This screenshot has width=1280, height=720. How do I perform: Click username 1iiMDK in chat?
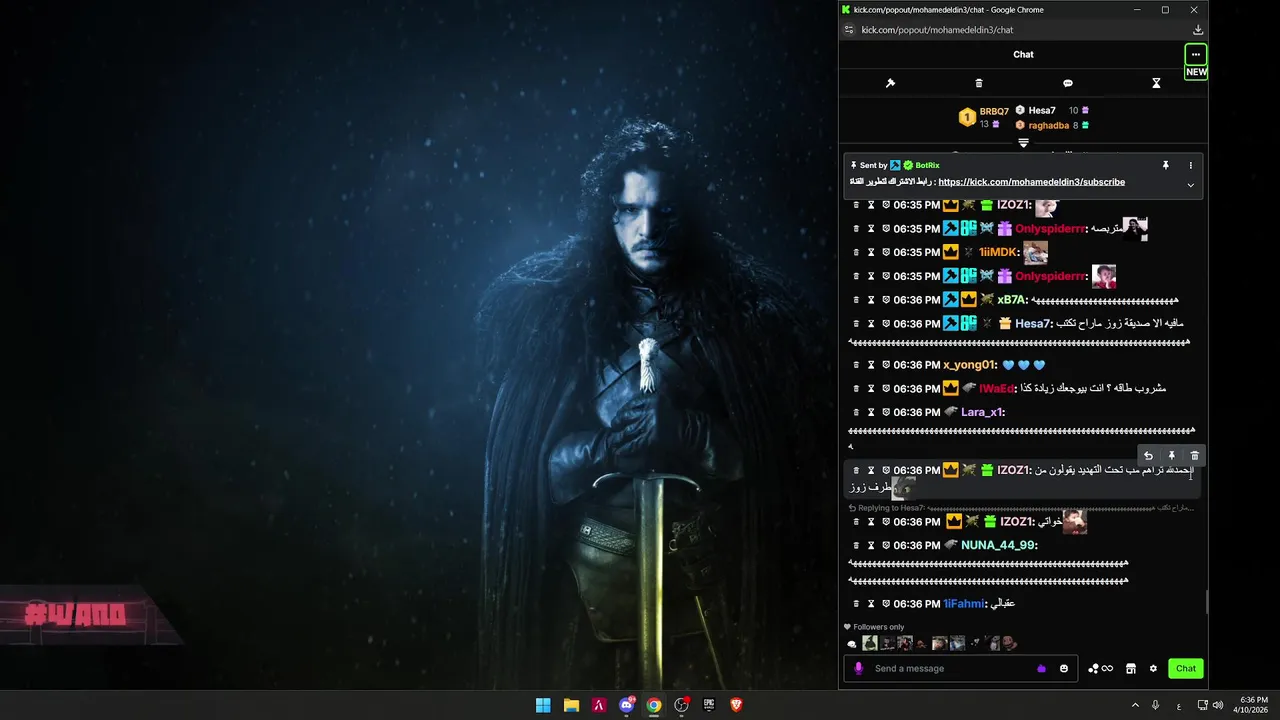click(x=1000, y=253)
